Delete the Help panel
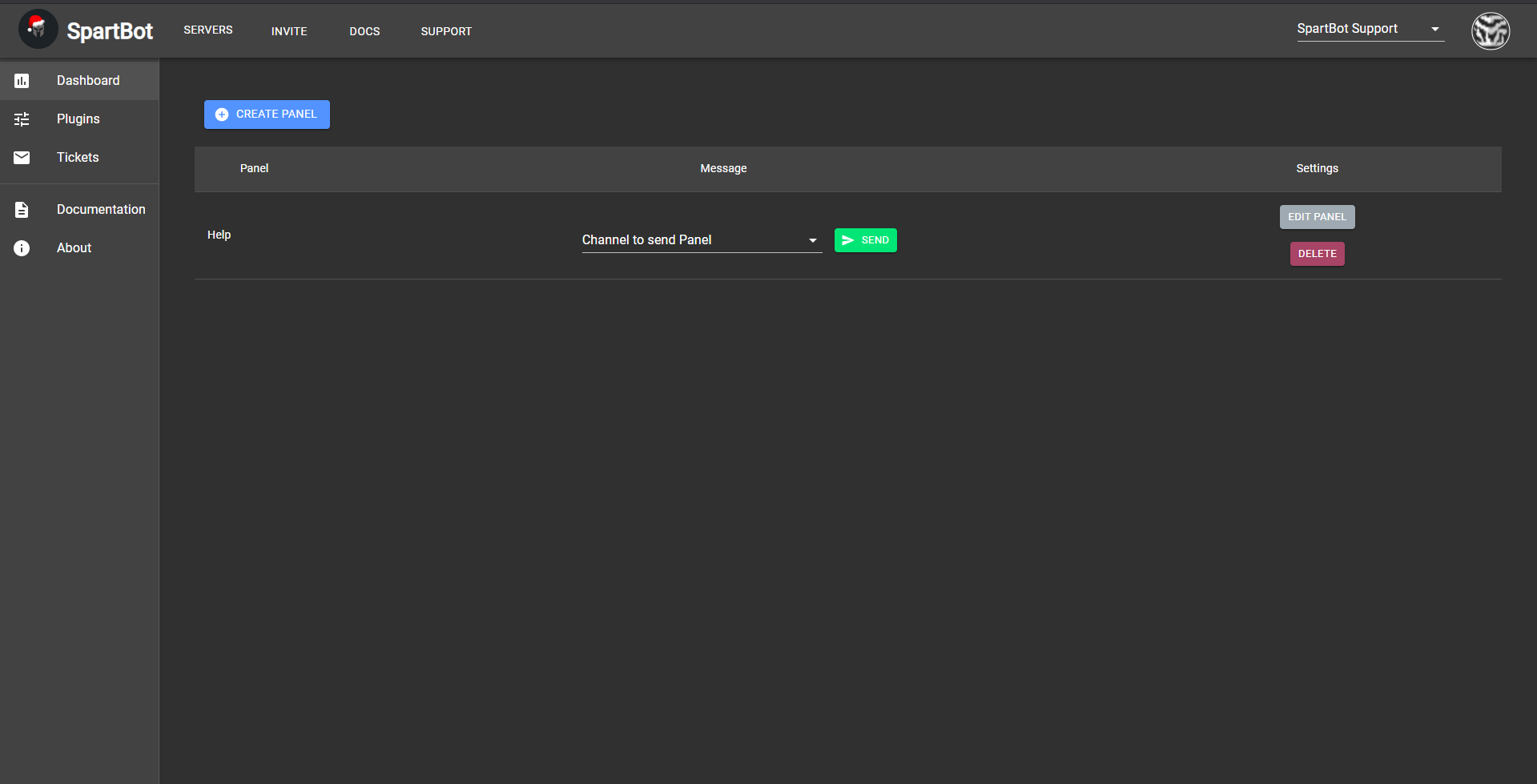 (1317, 254)
